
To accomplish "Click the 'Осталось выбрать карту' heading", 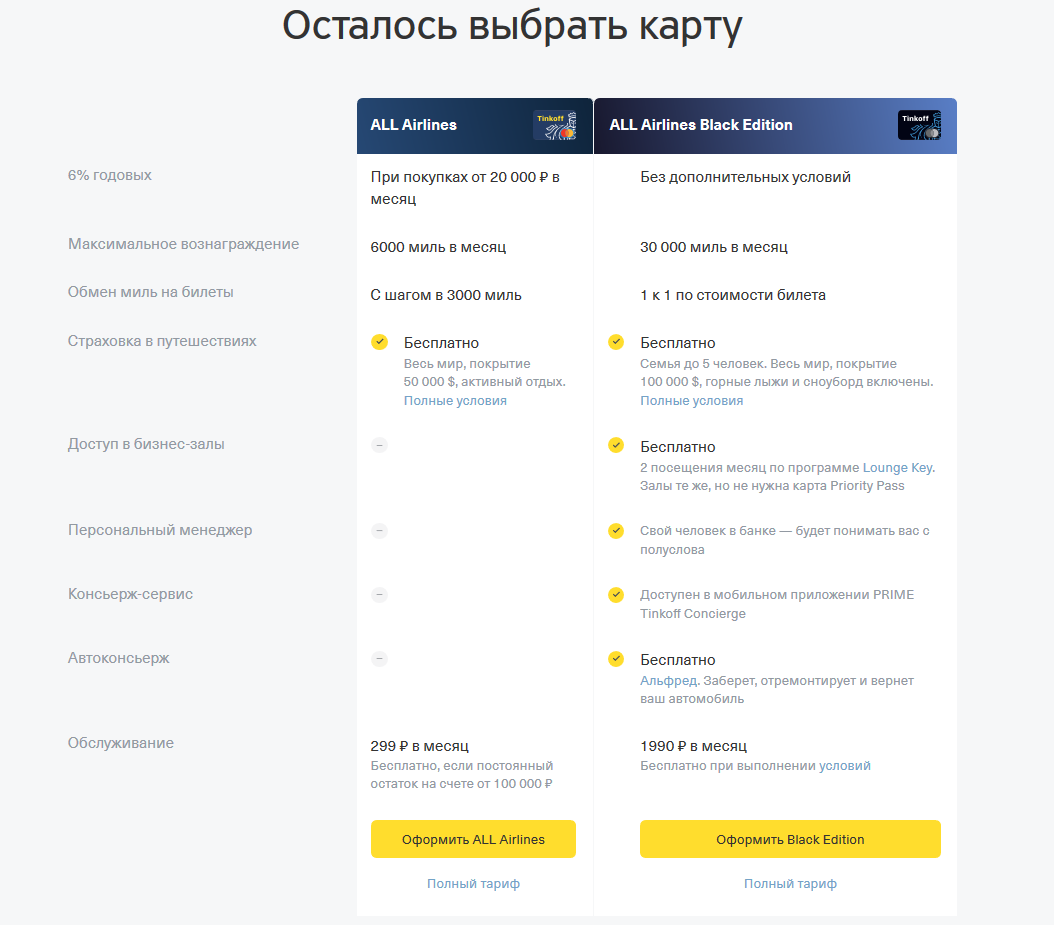I will (x=512, y=27).
